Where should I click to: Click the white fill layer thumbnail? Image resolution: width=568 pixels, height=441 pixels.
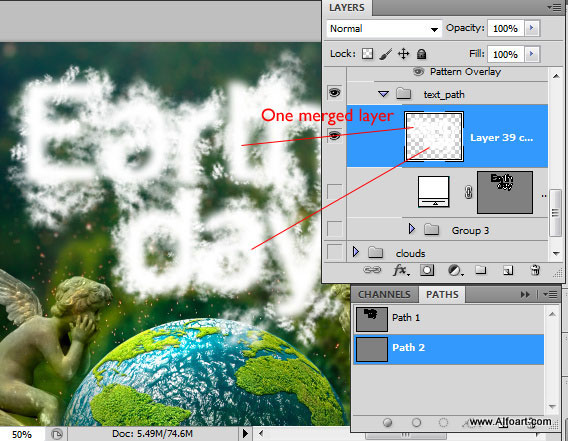point(434,192)
